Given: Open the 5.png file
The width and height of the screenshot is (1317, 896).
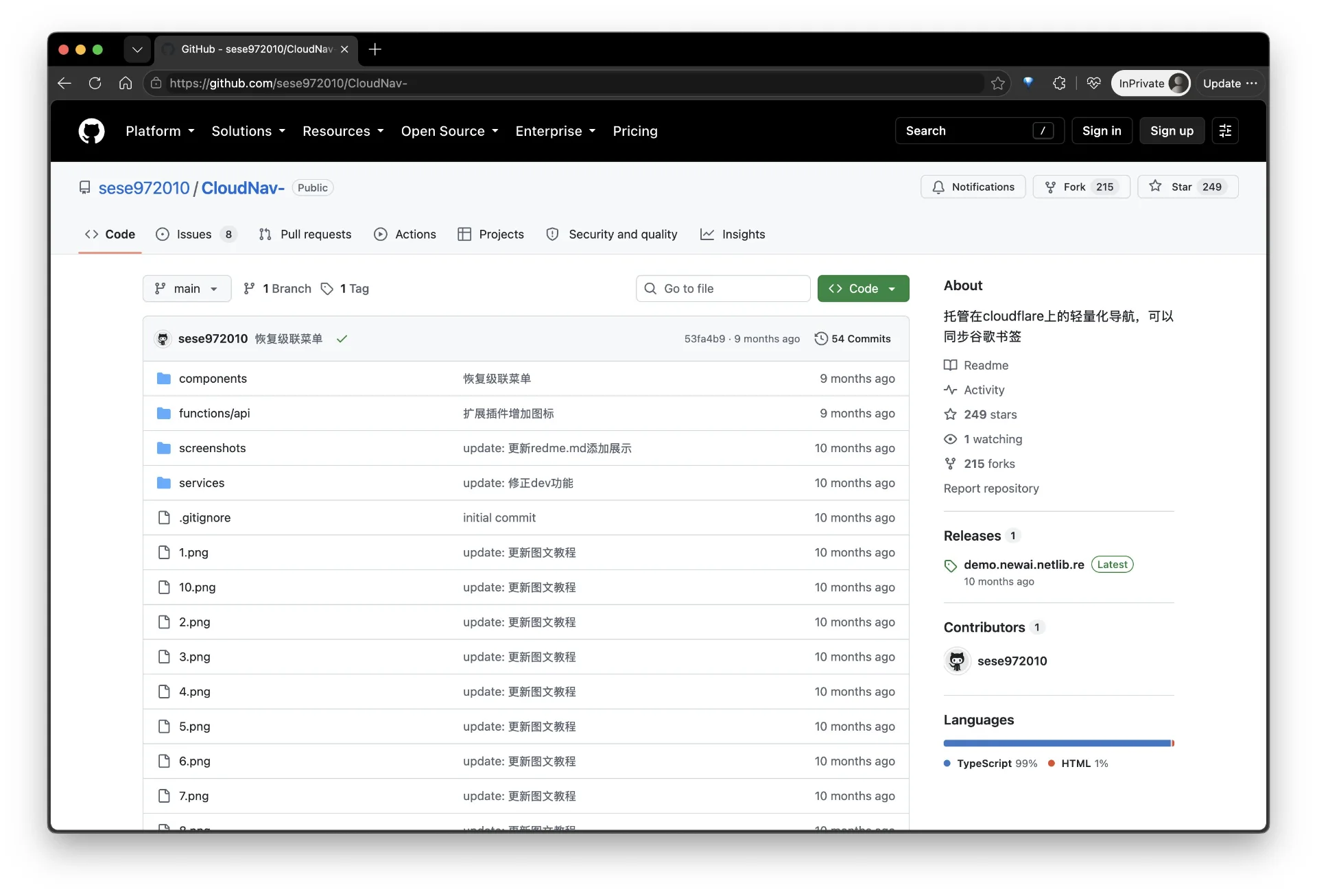Looking at the screenshot, I should point(194,727).
